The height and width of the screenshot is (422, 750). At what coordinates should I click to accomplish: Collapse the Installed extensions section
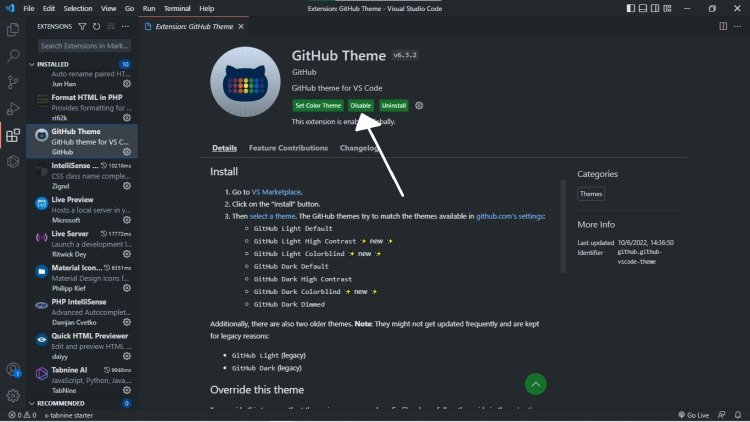pos(82,64)
